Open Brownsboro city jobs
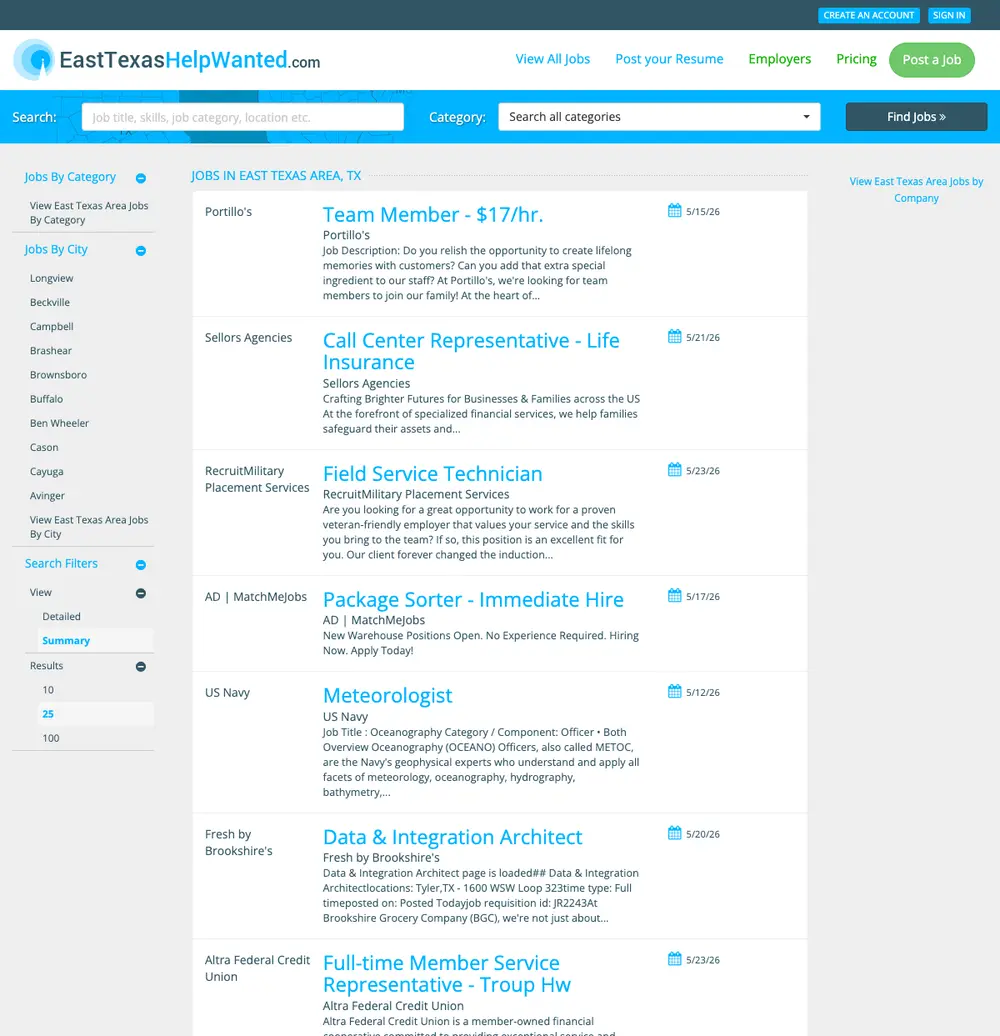Image resolution: width=1000 pixels, height=1036 pixels. pos(58,375)
